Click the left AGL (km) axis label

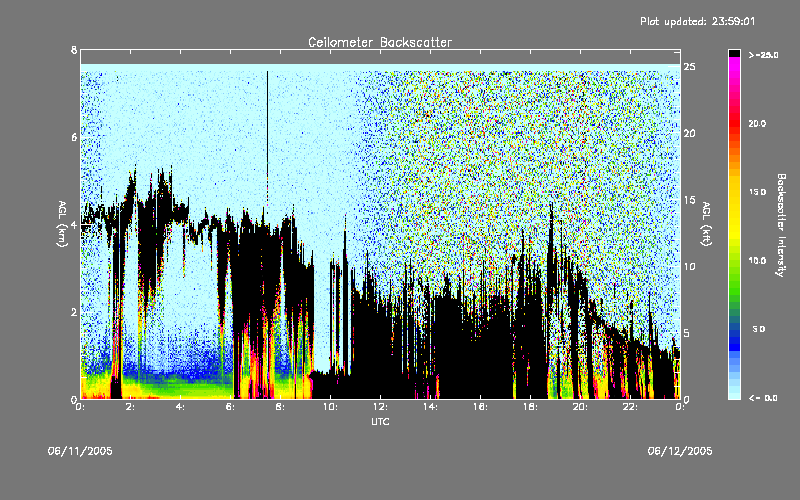tap(62, 224)
